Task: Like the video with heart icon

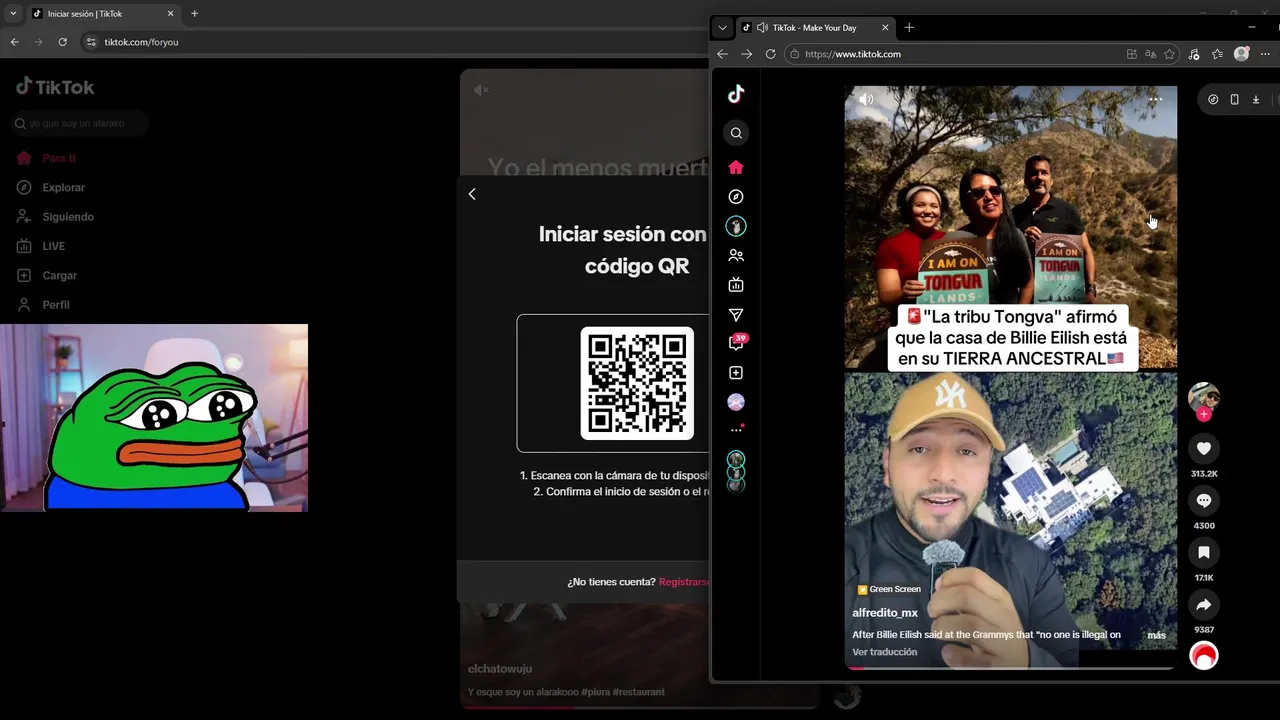Action: point(1204,449)
